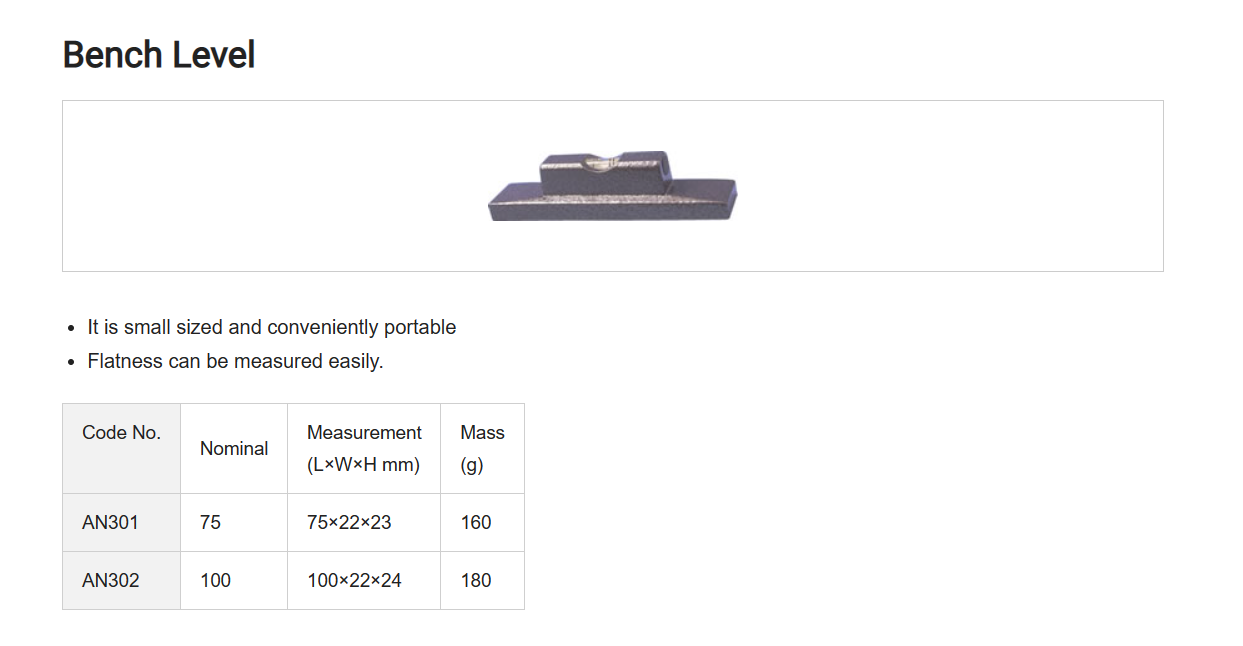The width and height of the screenshot is (1243, 646).
Task: Click mass value 160
Action: click(x=482, y=522)
